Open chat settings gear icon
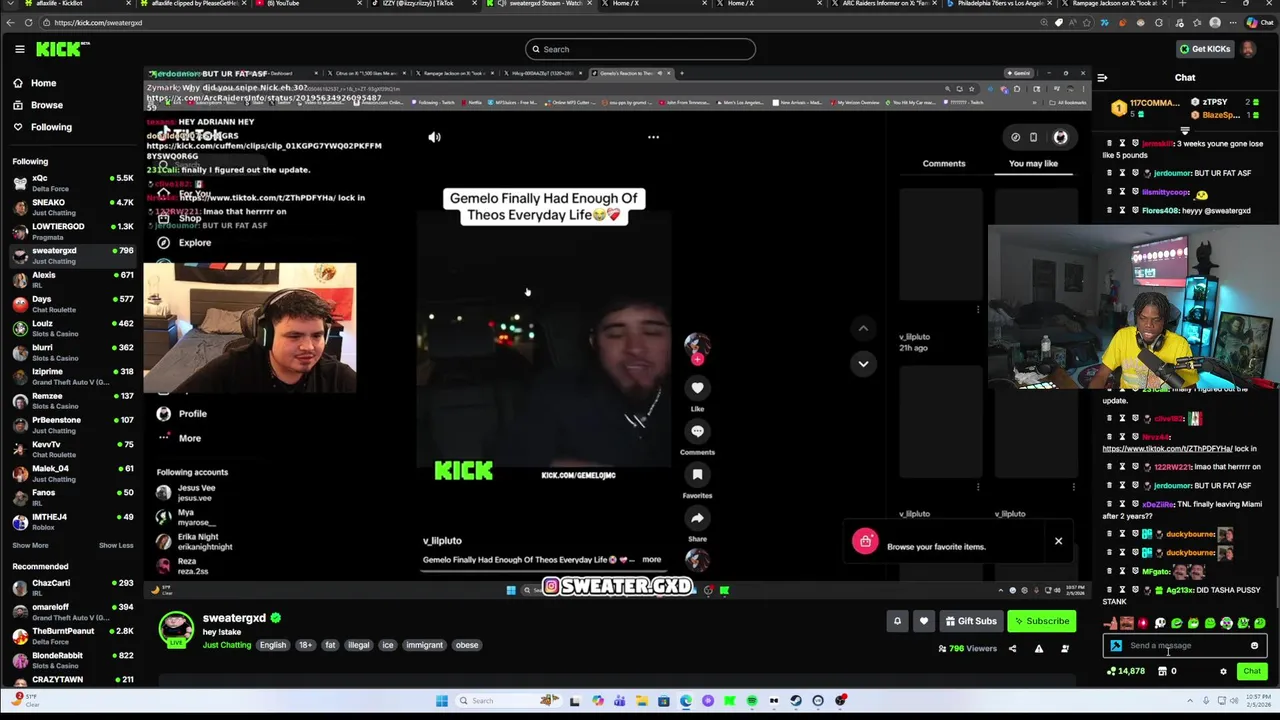Image resolution: width=1280 pixels, height=720 pixels. pyautogui.click(x=1223, y=672)
